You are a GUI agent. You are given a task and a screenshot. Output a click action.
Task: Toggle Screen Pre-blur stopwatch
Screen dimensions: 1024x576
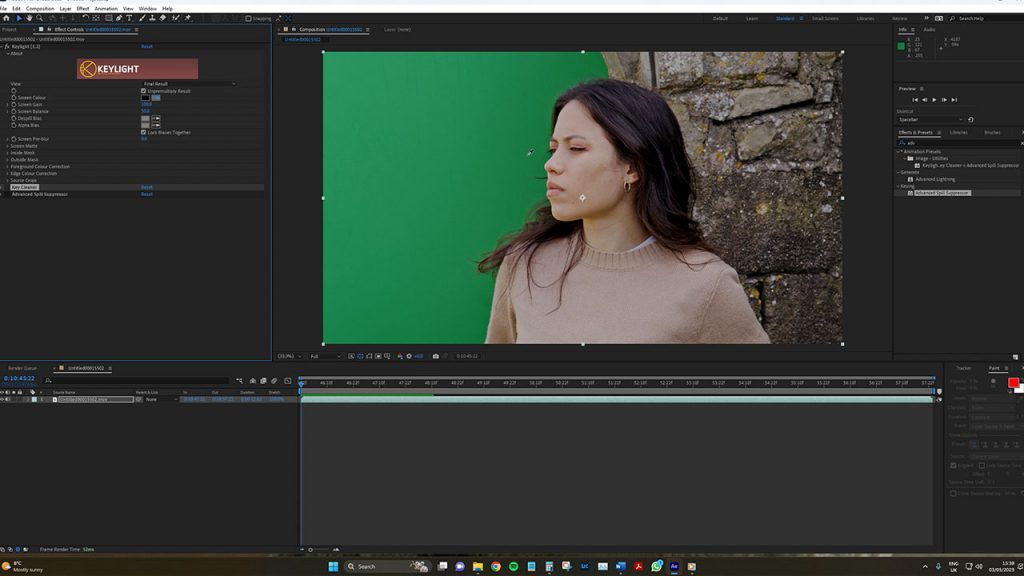click(x=14, y=138)
